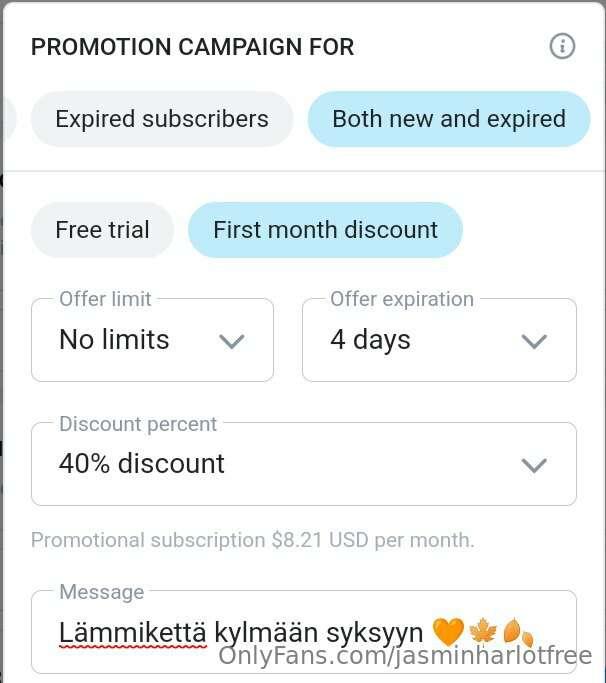
Task: Select the Expired subscribers option
Action: click(x=162, y=119)
